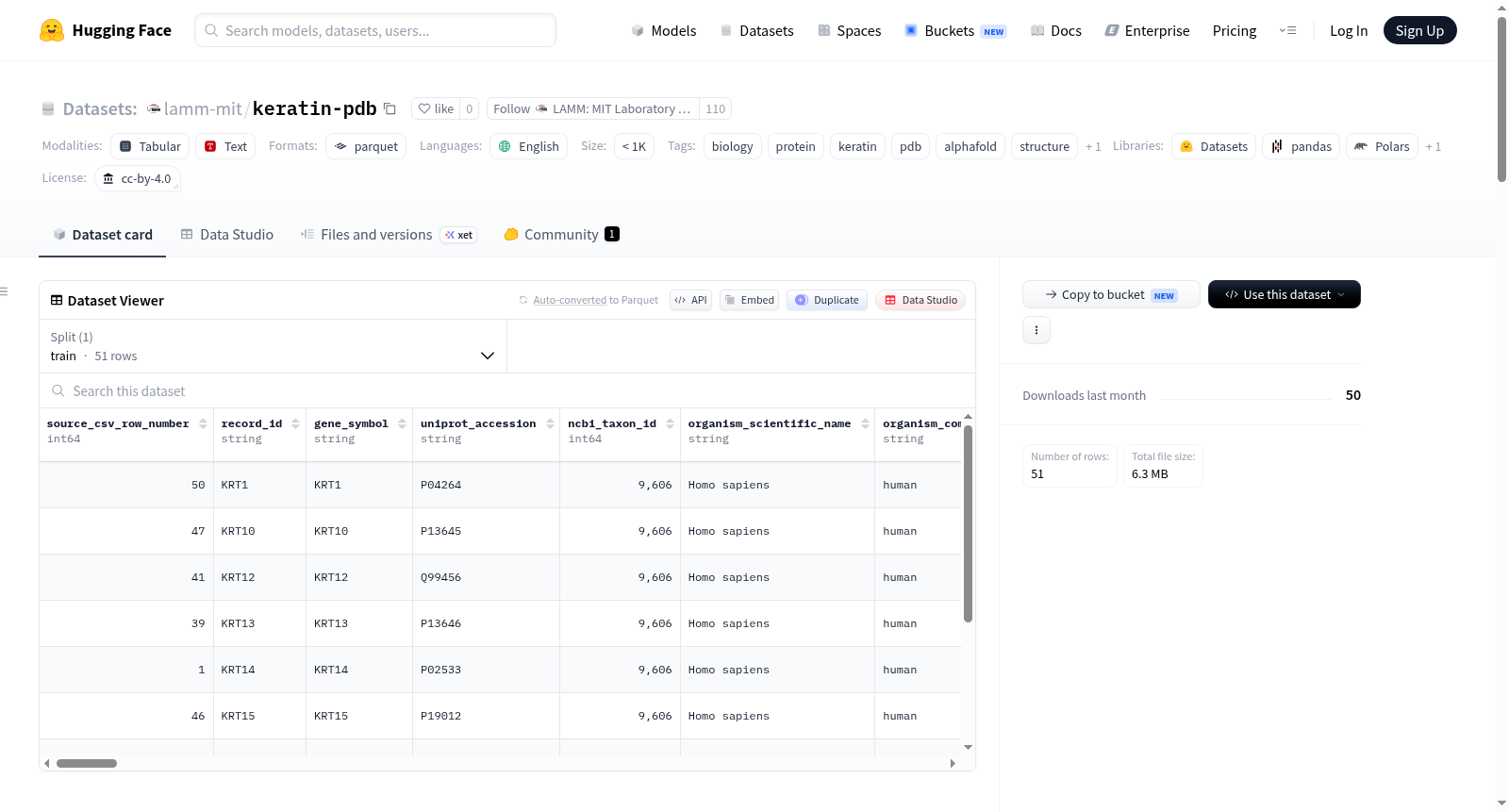
Task: Sort the record_id column
Action: (x=295, y=424)
